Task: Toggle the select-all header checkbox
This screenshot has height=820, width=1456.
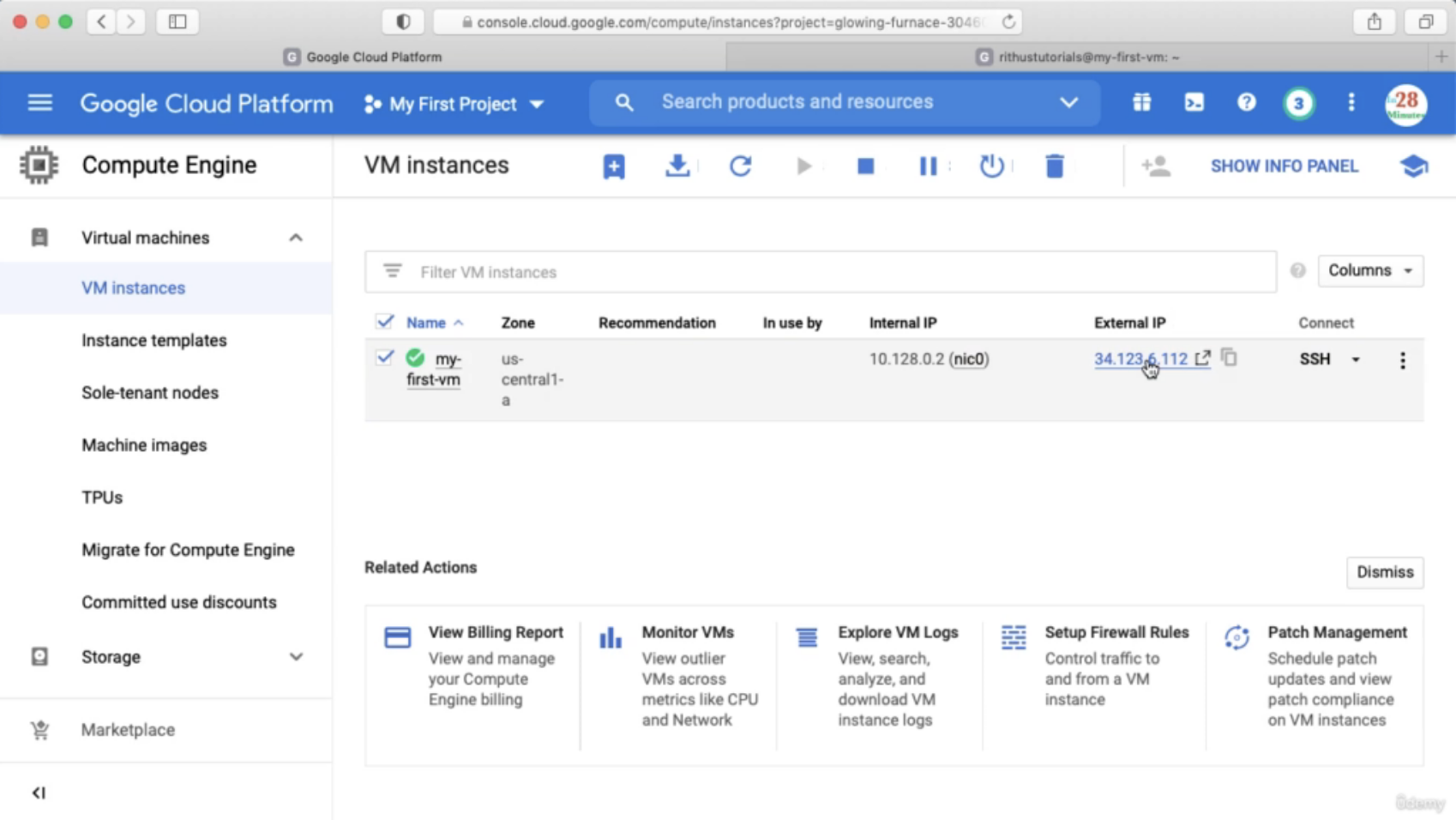Action: click(x=385, y=322)
